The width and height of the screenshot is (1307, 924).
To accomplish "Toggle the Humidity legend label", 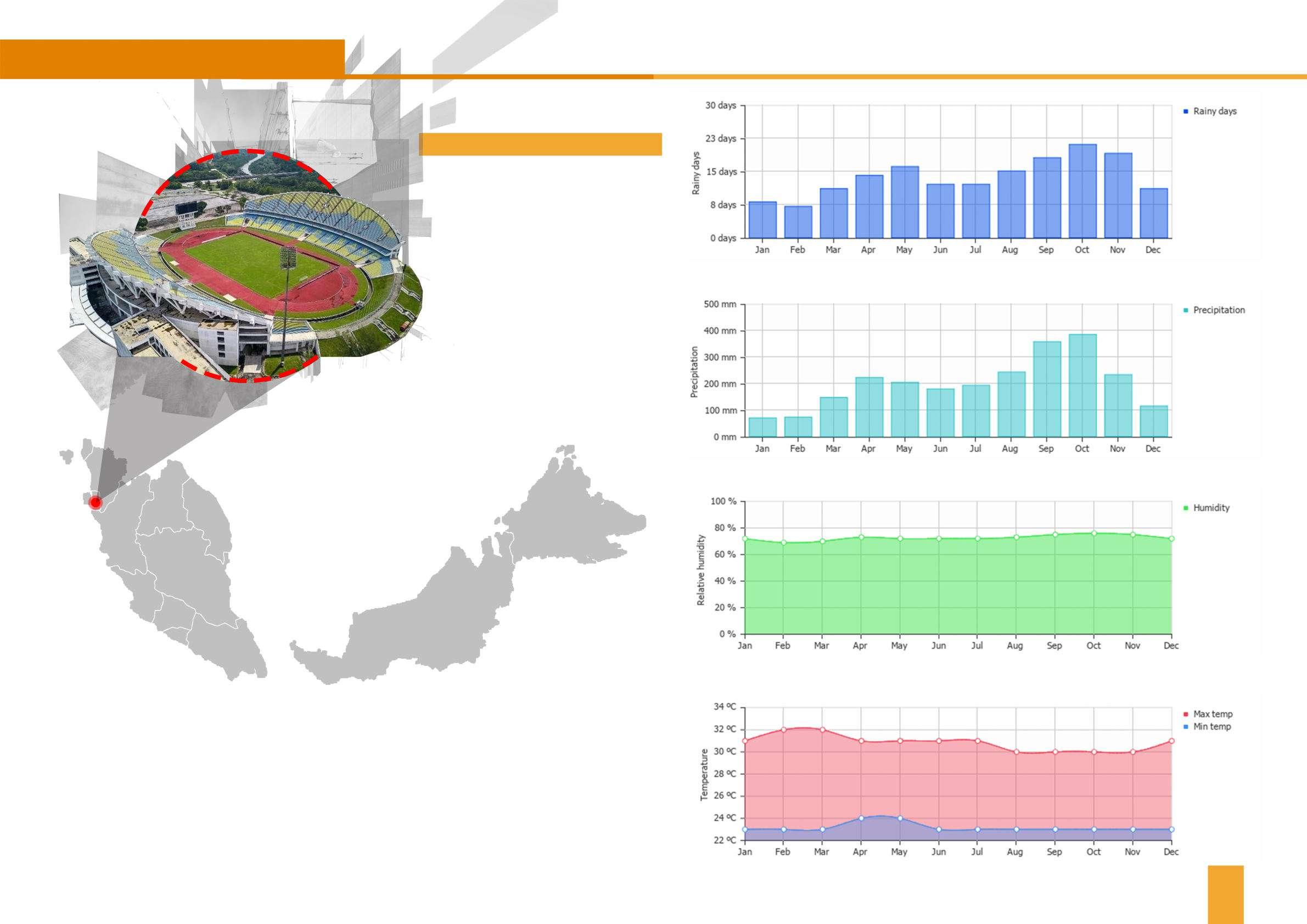I will [x=1211, y=508].
